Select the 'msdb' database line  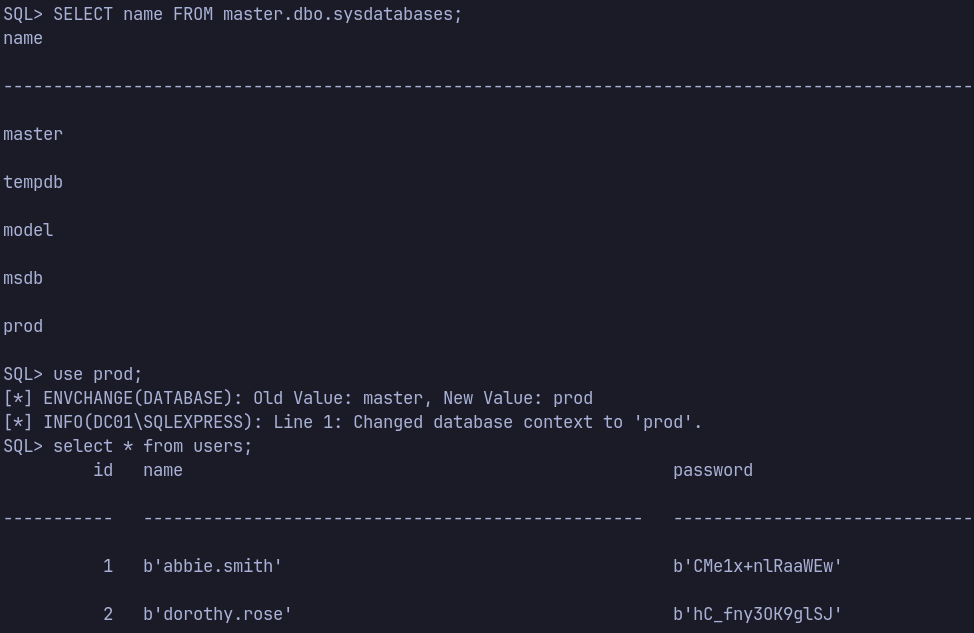pyautogui.click(x=23, y=278)
